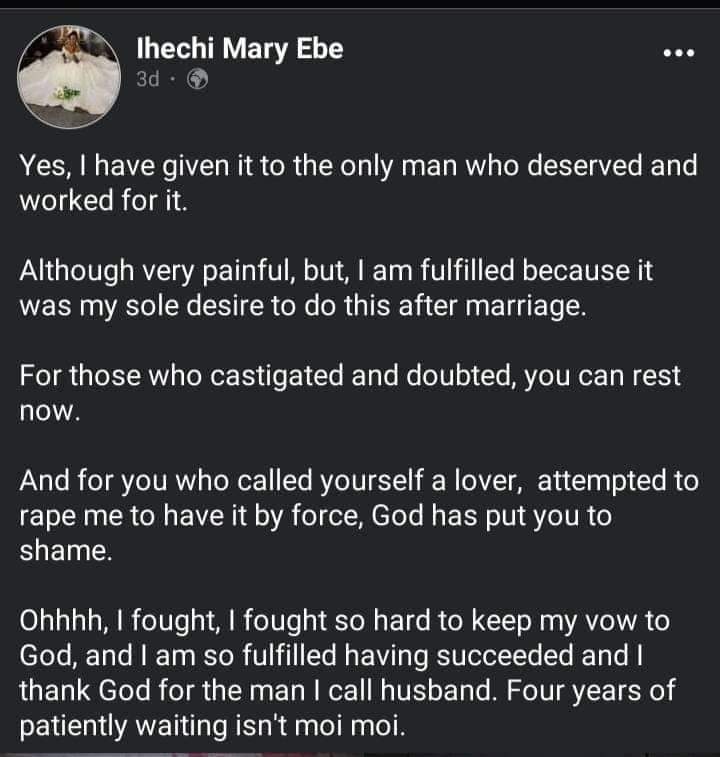Select the paragraph starting 'Although very painful'
Screen dimensions: 720x757
(336, 288)
